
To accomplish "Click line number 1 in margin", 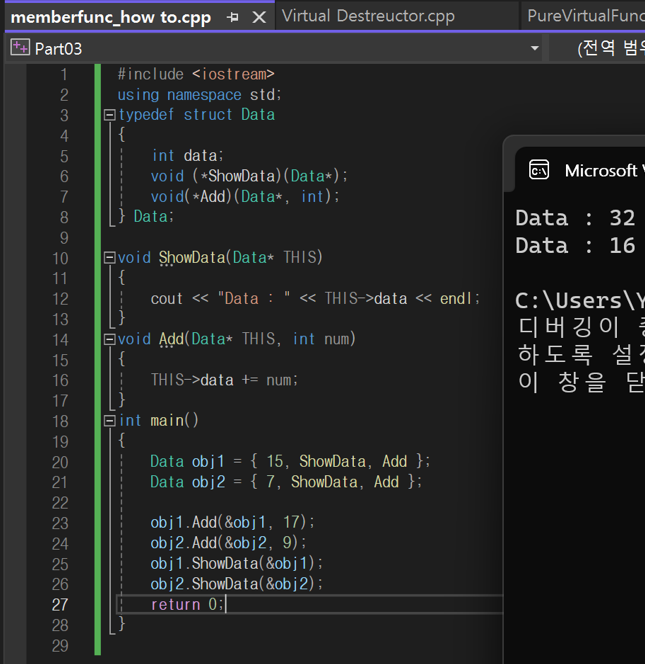I will tap(64, 75).
